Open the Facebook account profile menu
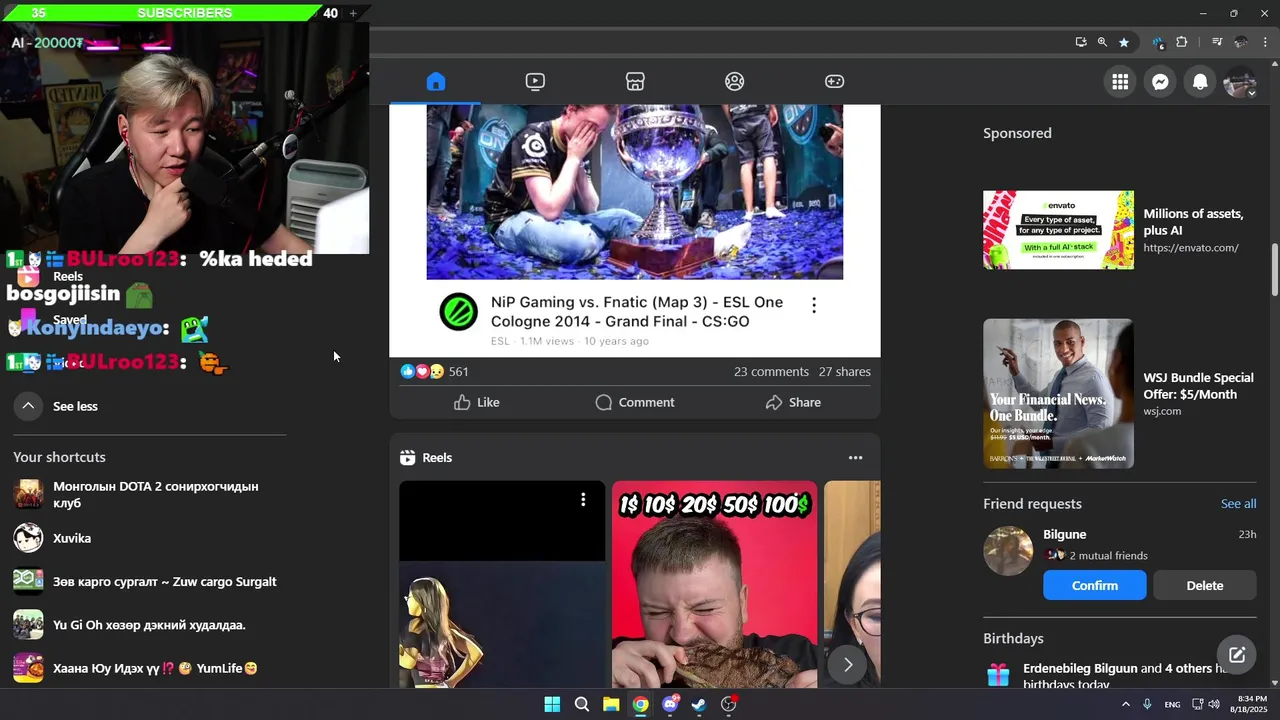This screenshot has height=720, width=1280. 1240,82
